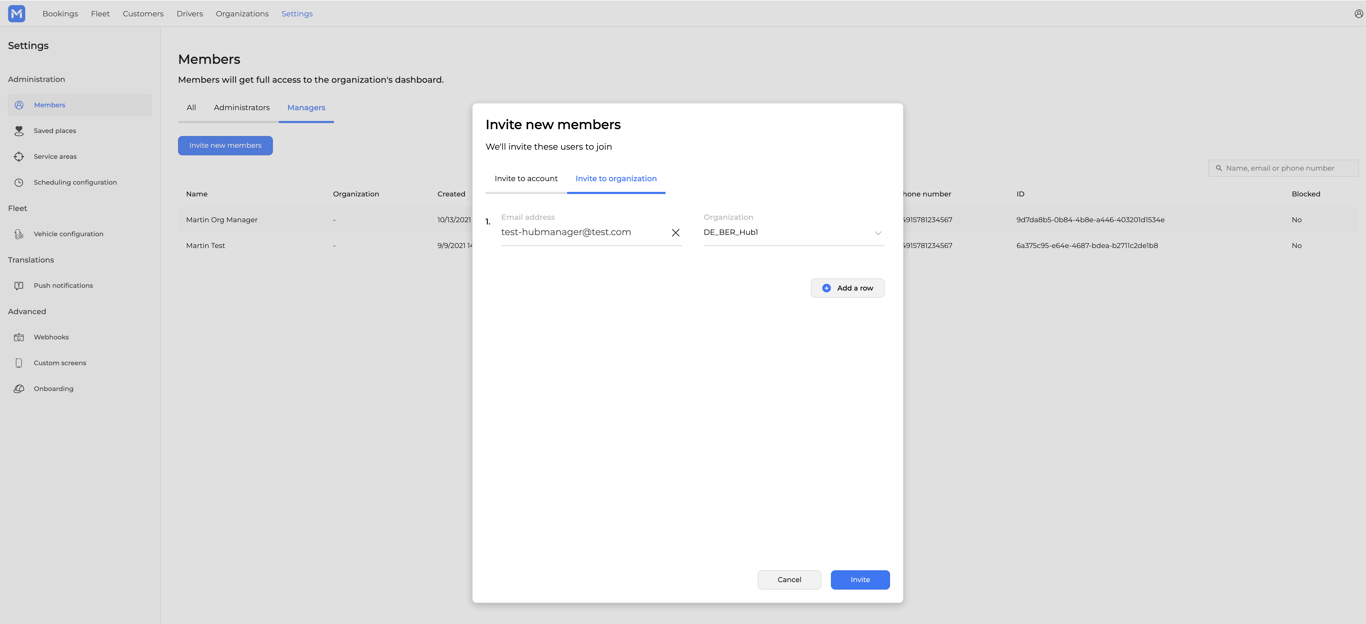The height and width of the screenshot is (624, 1366).
Task: Open the Customers menu
Action: [x=143, y=14]
